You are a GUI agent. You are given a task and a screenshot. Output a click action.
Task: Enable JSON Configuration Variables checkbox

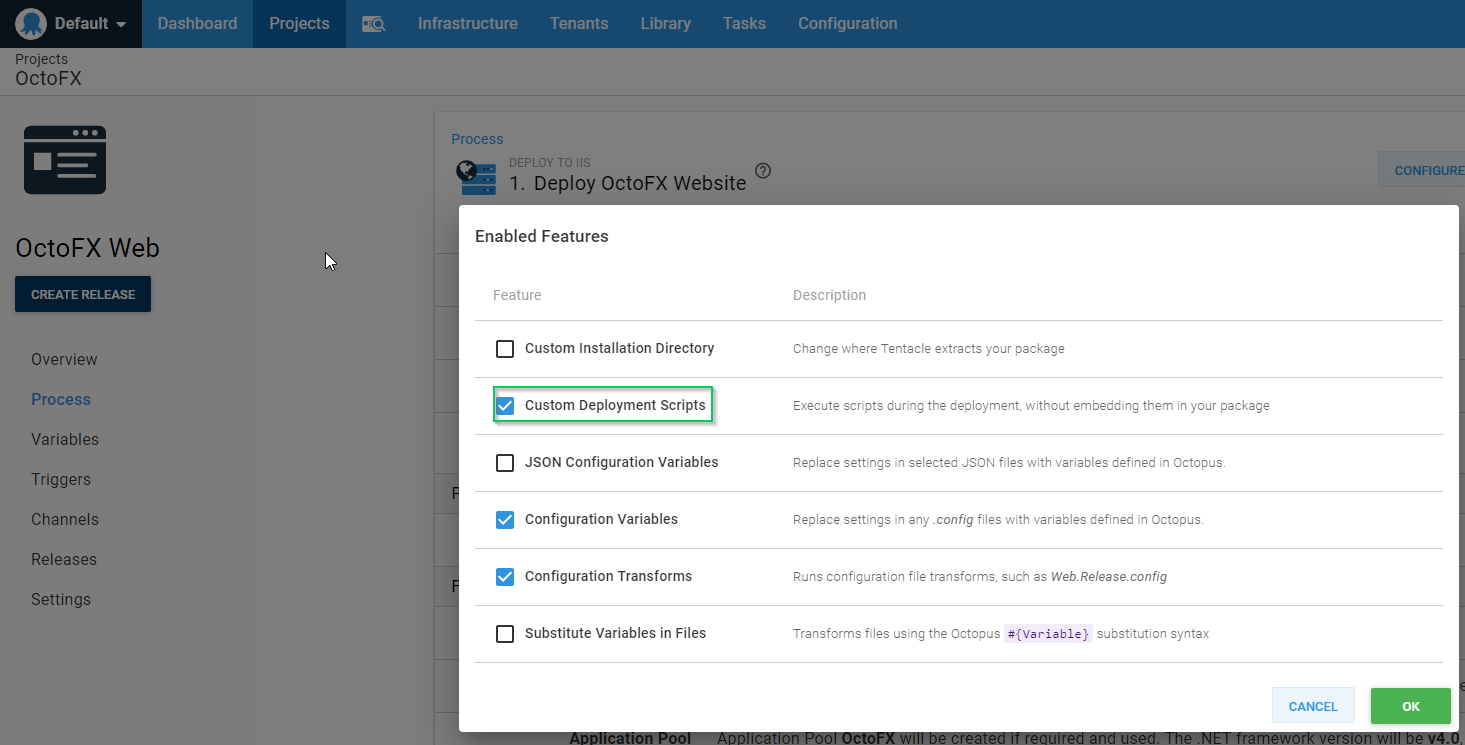click(505, 463)
